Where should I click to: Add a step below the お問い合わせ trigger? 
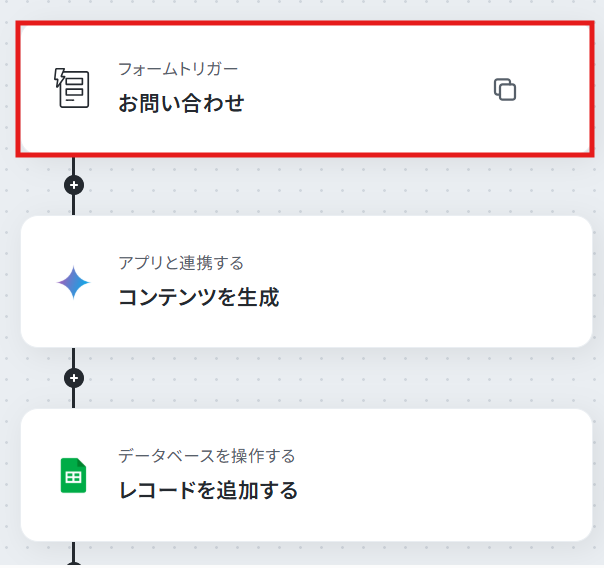point(74,185)
